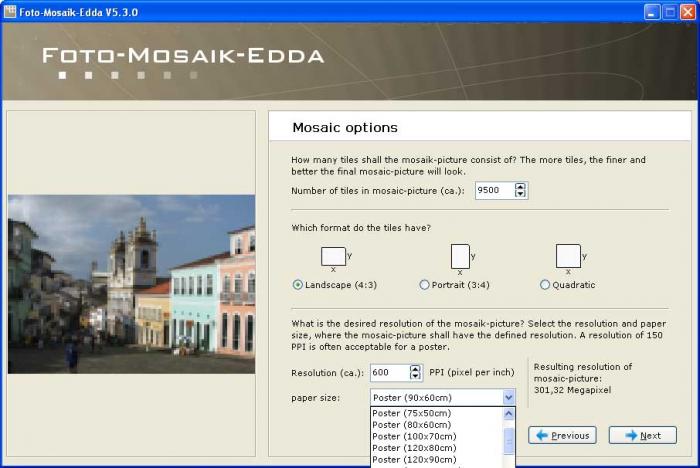Choose Poster (75x50cm) from the list

click(437, 413)
